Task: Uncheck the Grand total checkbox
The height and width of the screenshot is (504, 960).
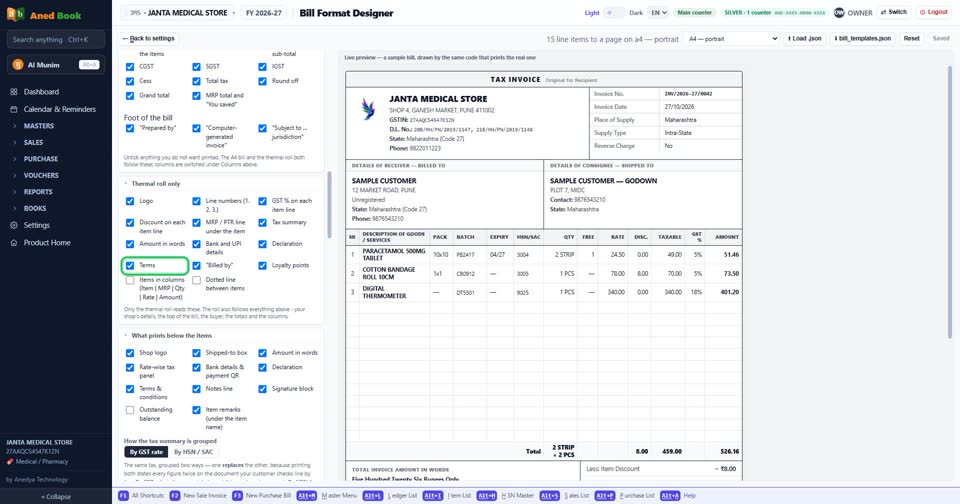Action: (130, 96)
